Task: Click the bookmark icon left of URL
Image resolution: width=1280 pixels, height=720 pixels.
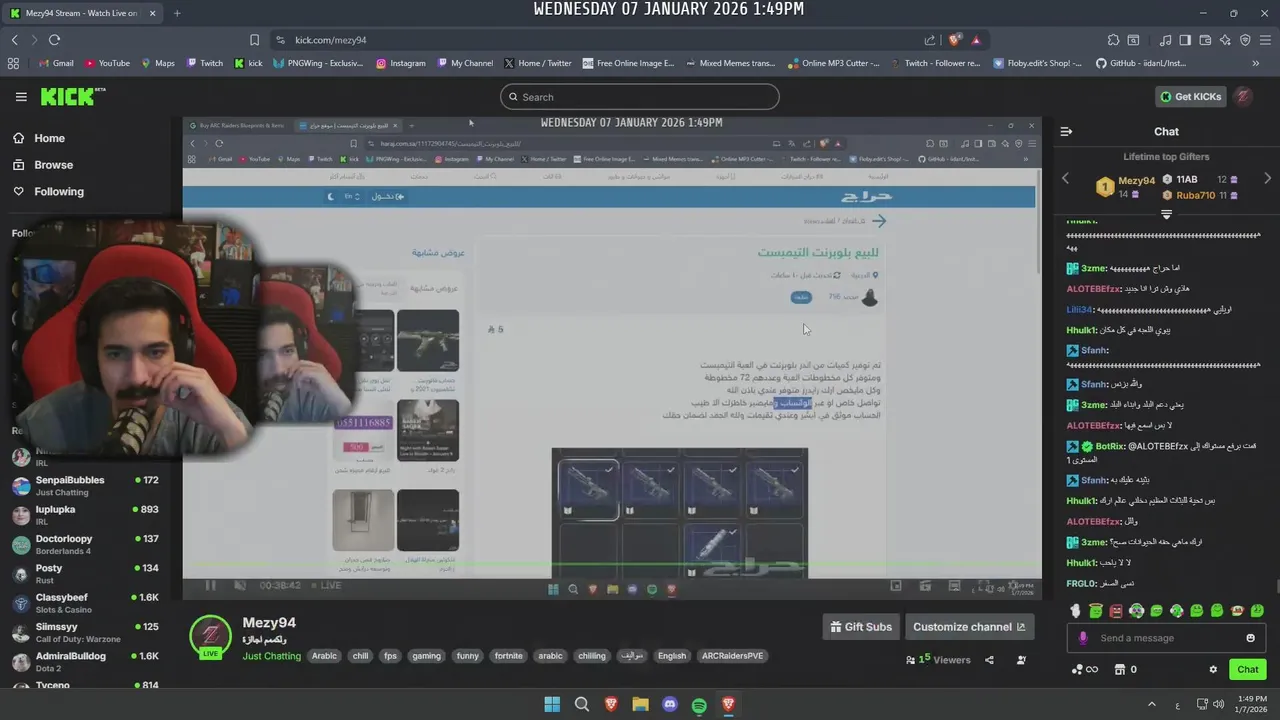Action: point(255,40)
